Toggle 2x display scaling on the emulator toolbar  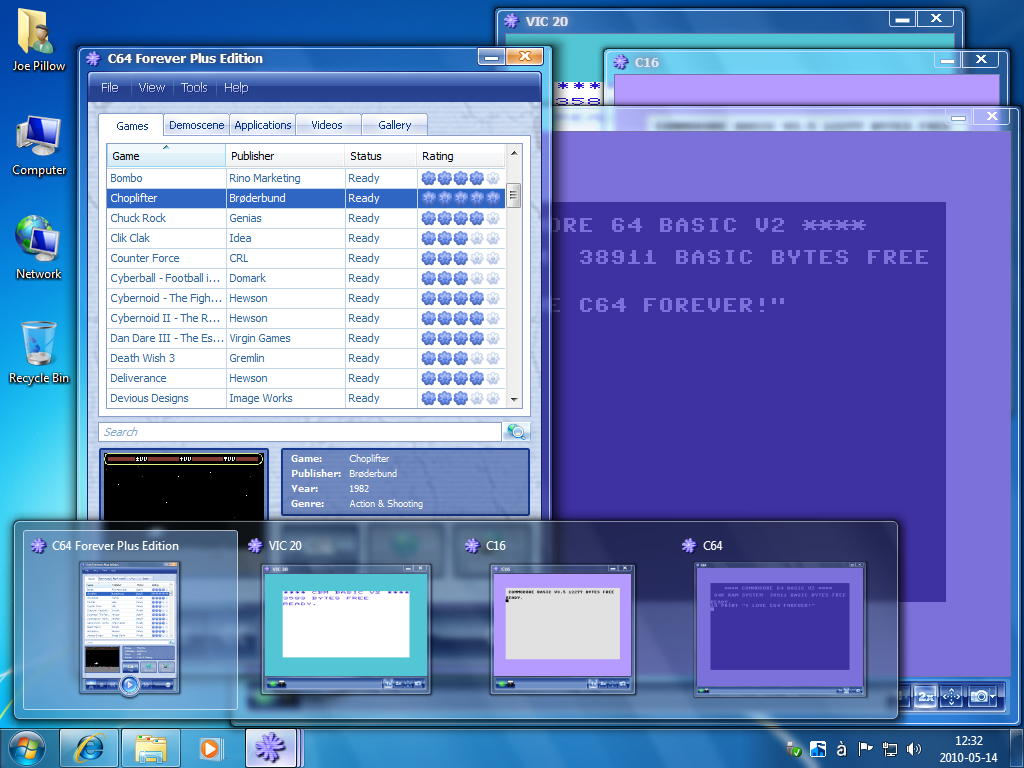click(x=926, y=697)
